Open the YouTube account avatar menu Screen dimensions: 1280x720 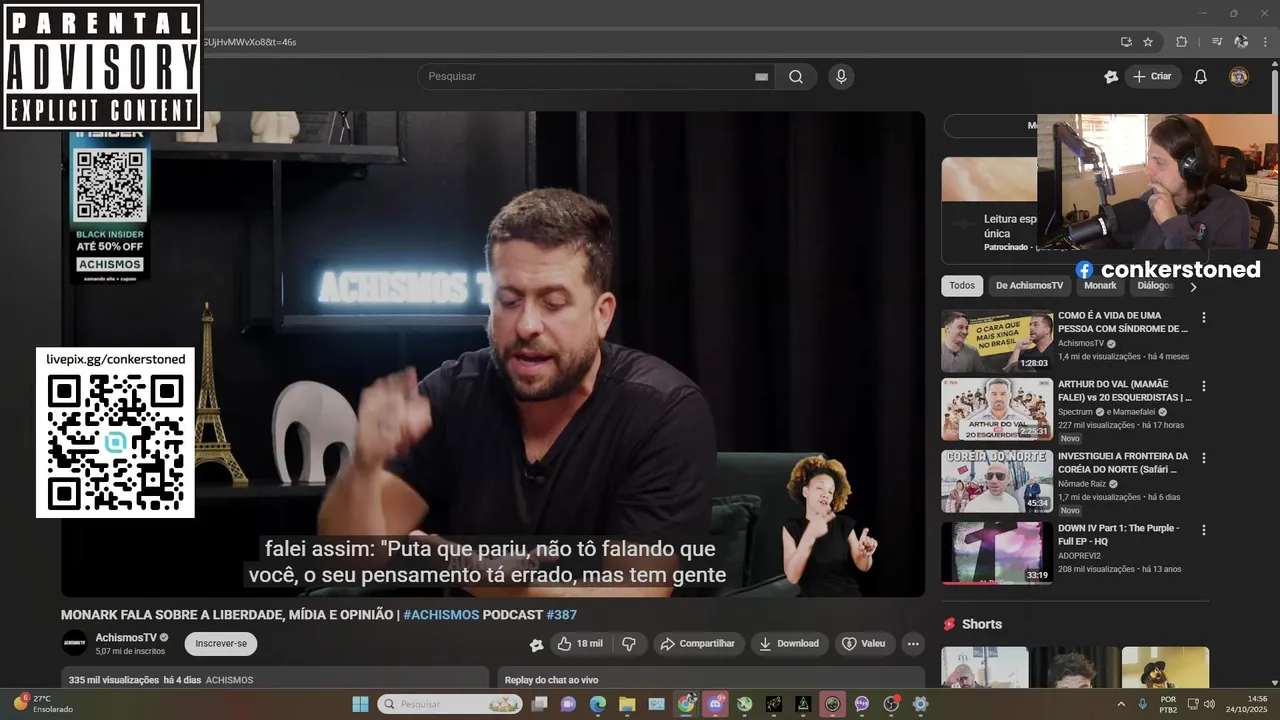1239,77
